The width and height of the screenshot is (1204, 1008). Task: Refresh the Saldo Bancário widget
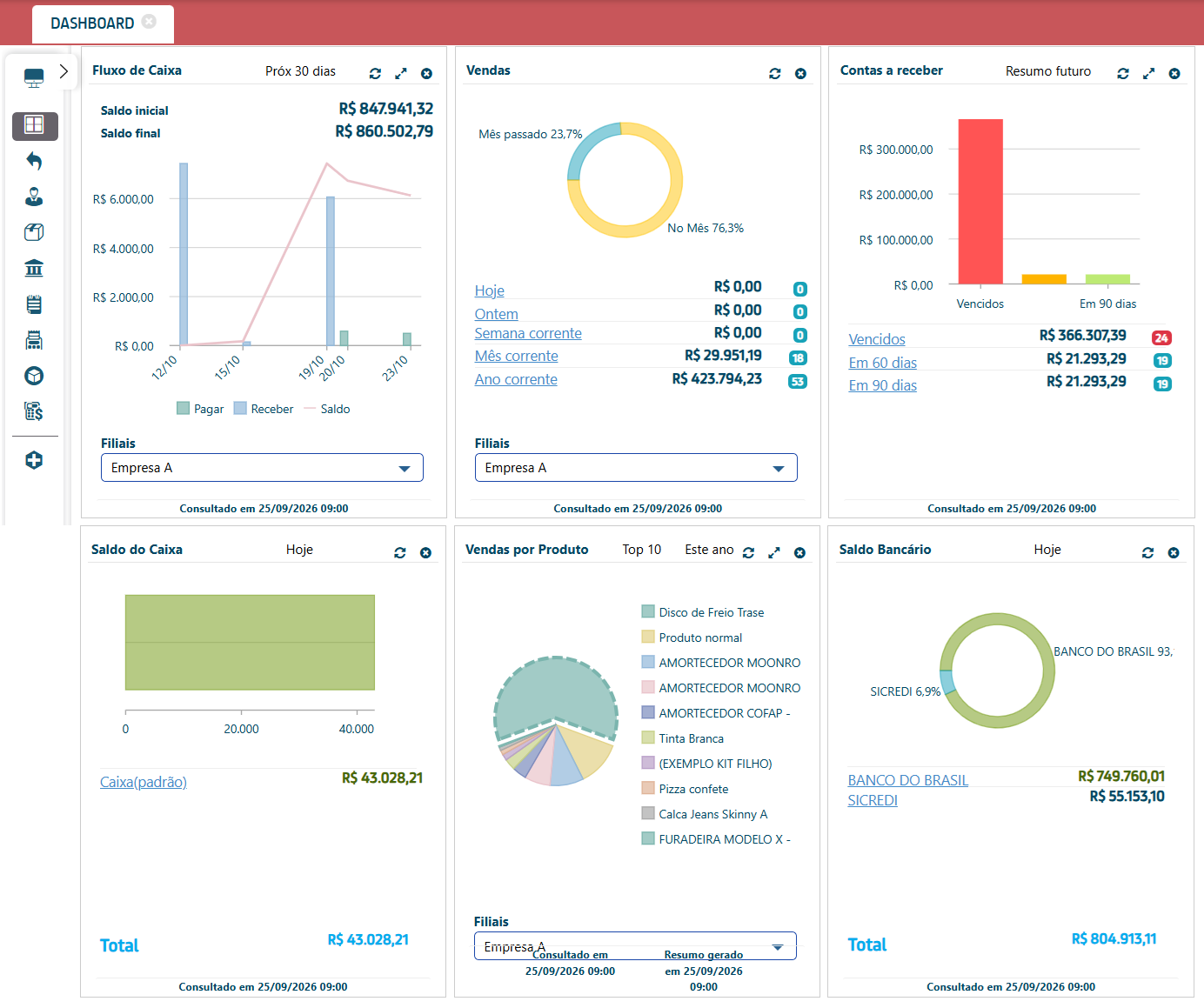[x=1147, y=553]
